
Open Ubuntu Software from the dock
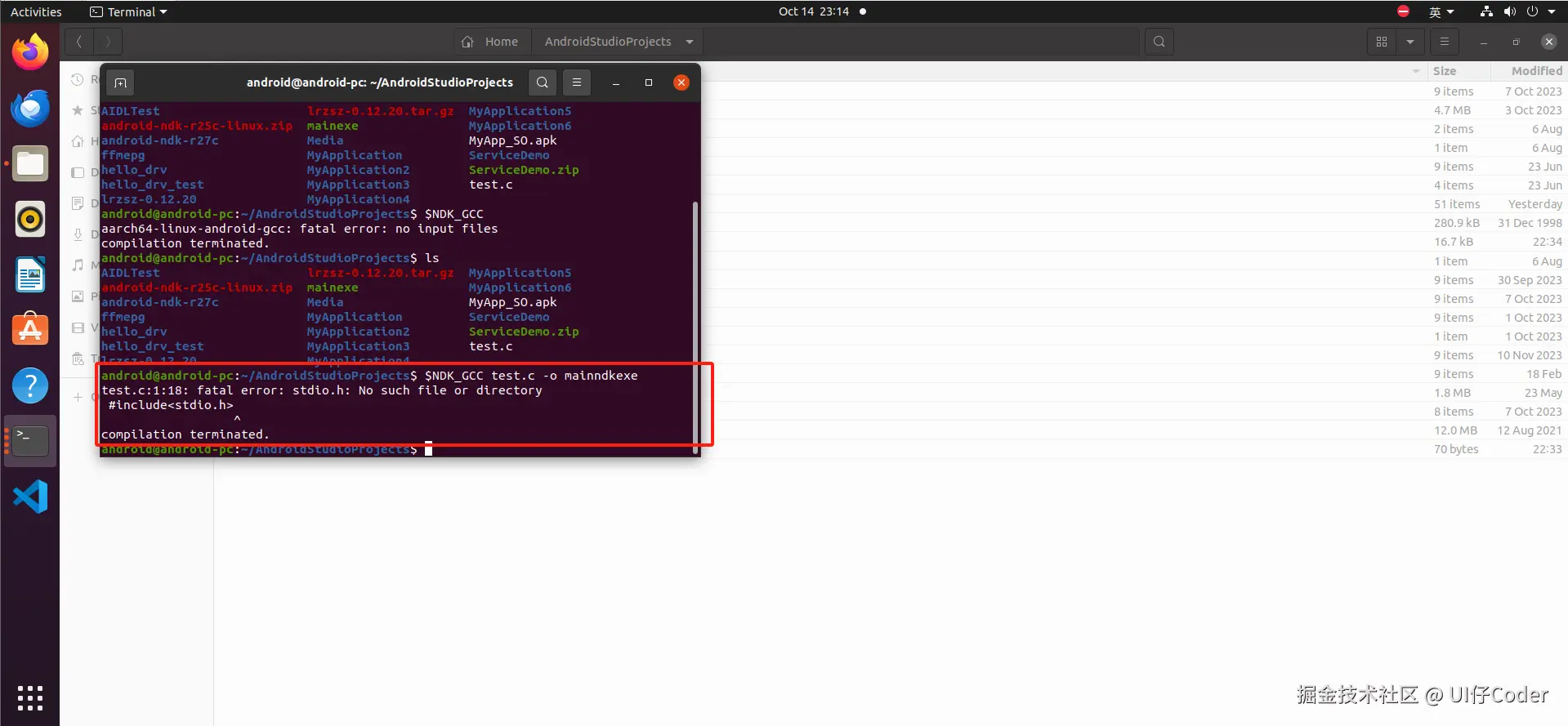pyautogui.click(x=30, y=330)
